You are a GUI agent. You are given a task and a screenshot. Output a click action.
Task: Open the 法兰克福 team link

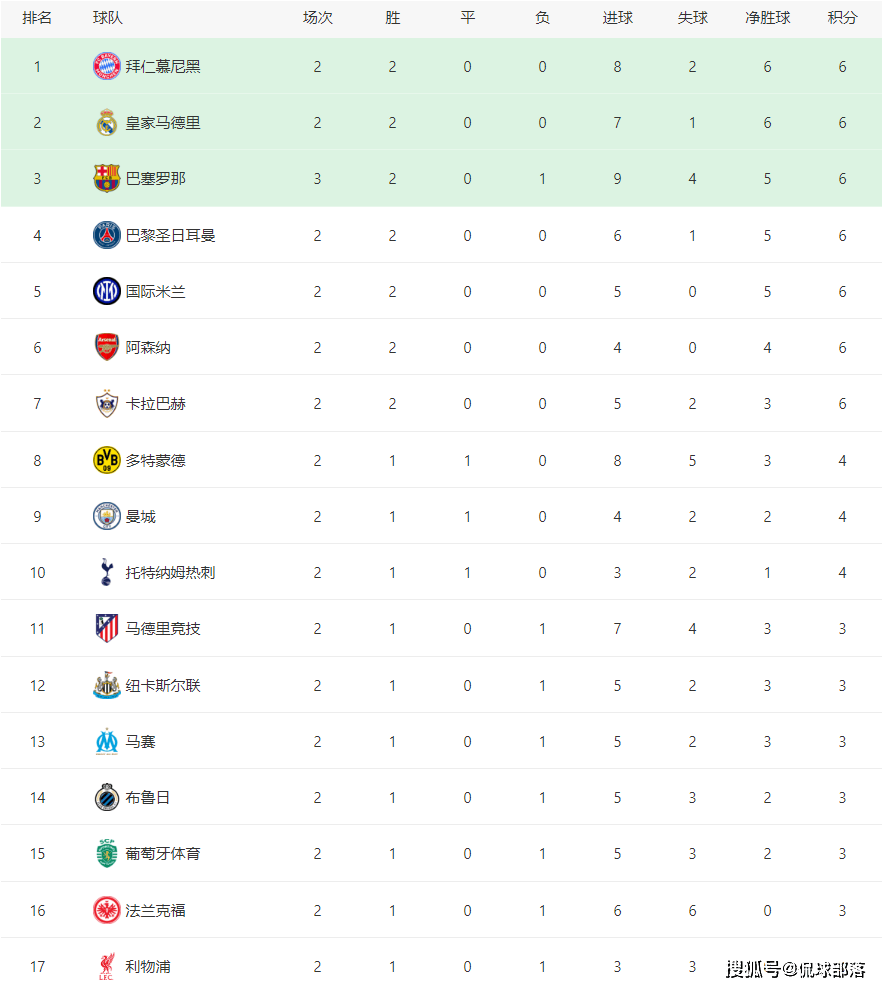(x=155, y=911)
